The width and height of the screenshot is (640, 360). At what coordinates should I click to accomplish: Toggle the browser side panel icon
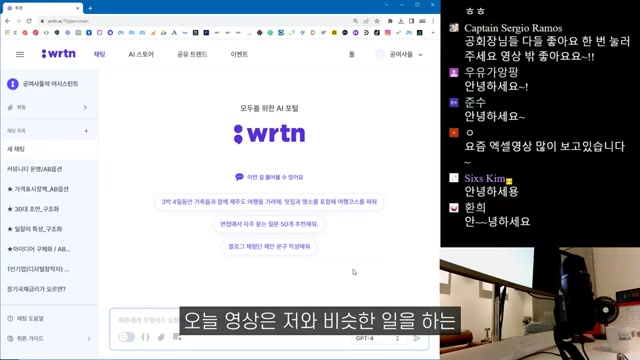tap(411, 21)
